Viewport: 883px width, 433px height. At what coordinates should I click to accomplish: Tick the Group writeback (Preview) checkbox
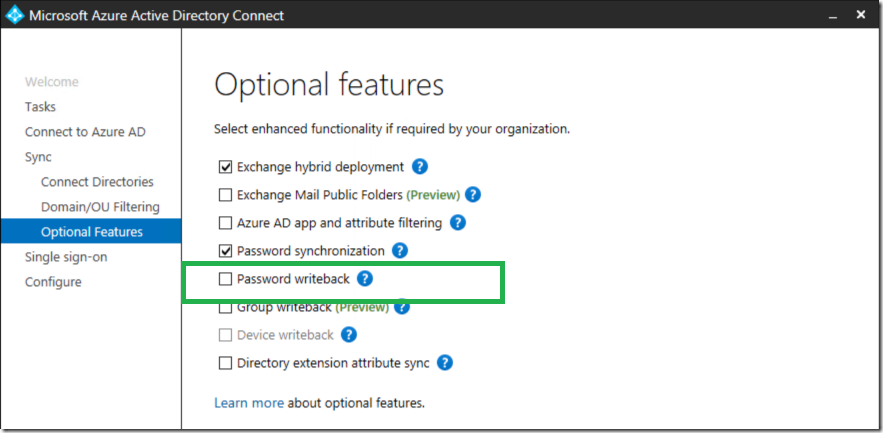[x=225, y=307]
